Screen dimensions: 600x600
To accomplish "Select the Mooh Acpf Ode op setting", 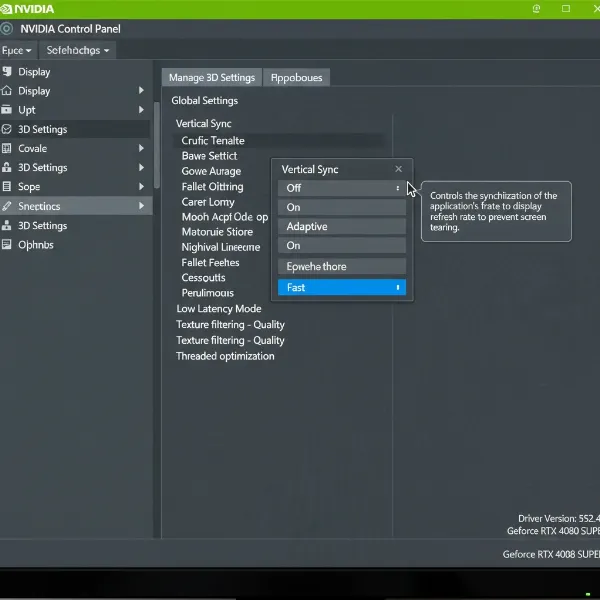I will [225, 217].
